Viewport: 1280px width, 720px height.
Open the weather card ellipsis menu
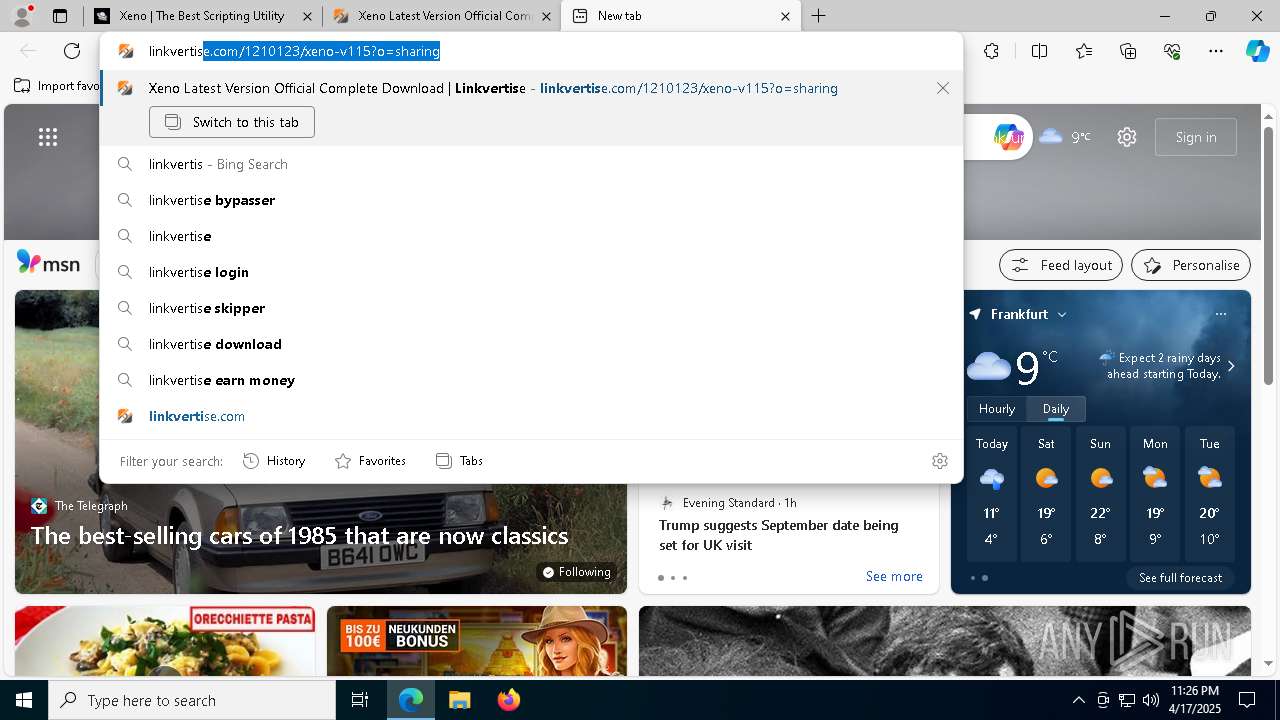pyautogui.click(x=1220, y=314)
